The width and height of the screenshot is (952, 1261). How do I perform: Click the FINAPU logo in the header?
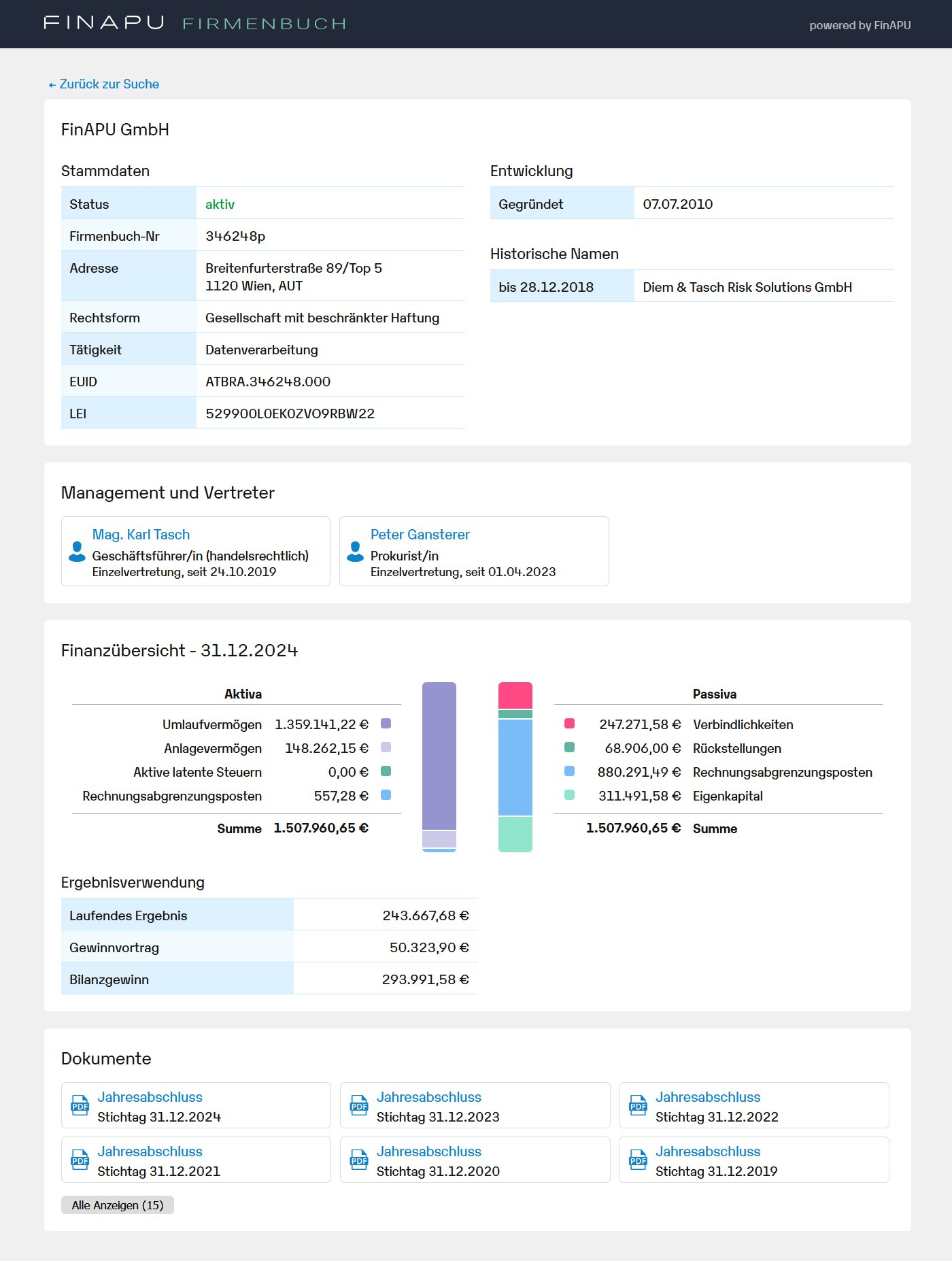tap(104, 23)
